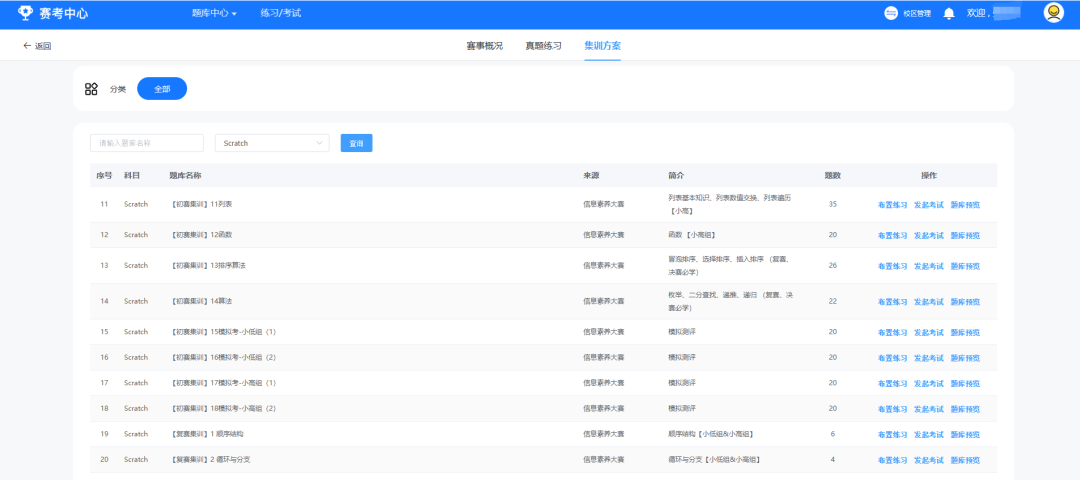Image resolution: width=1080 pixels, height=480 pixels.
Task: Click the 题数 column header
Action: point(833,176)
